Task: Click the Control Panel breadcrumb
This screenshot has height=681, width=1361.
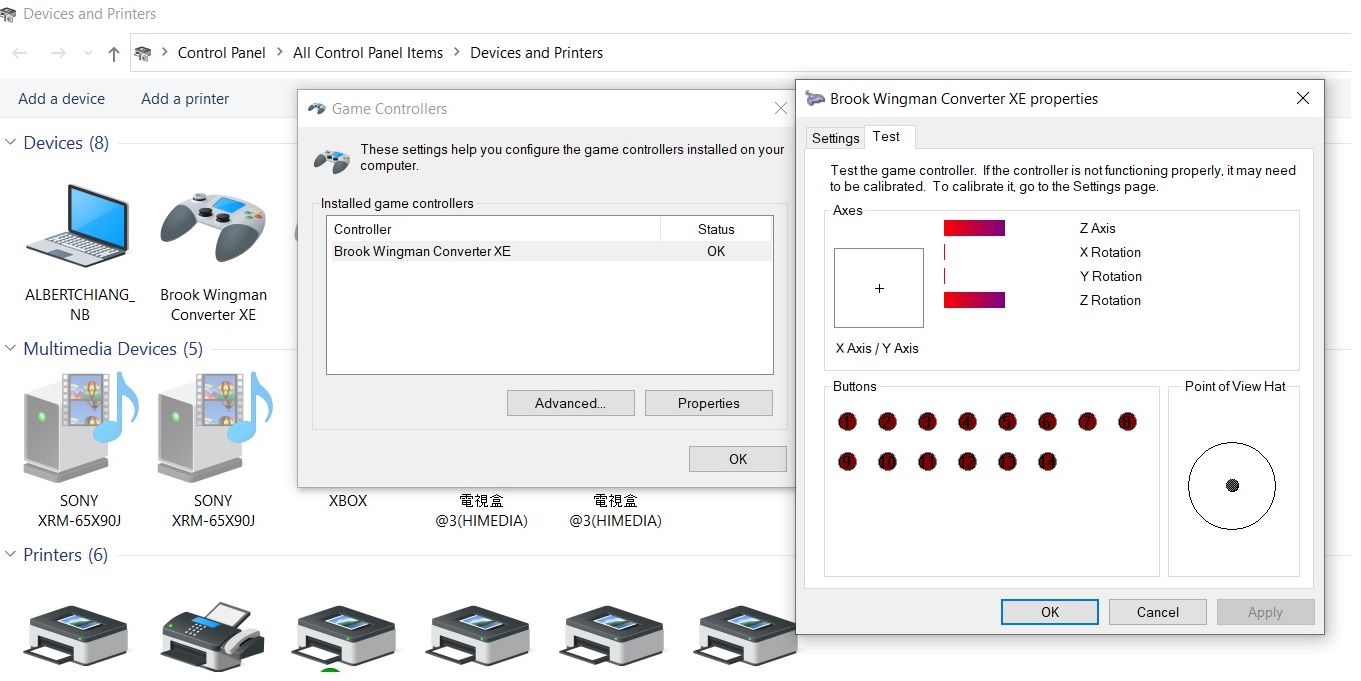Action: [x=222, y=53]
